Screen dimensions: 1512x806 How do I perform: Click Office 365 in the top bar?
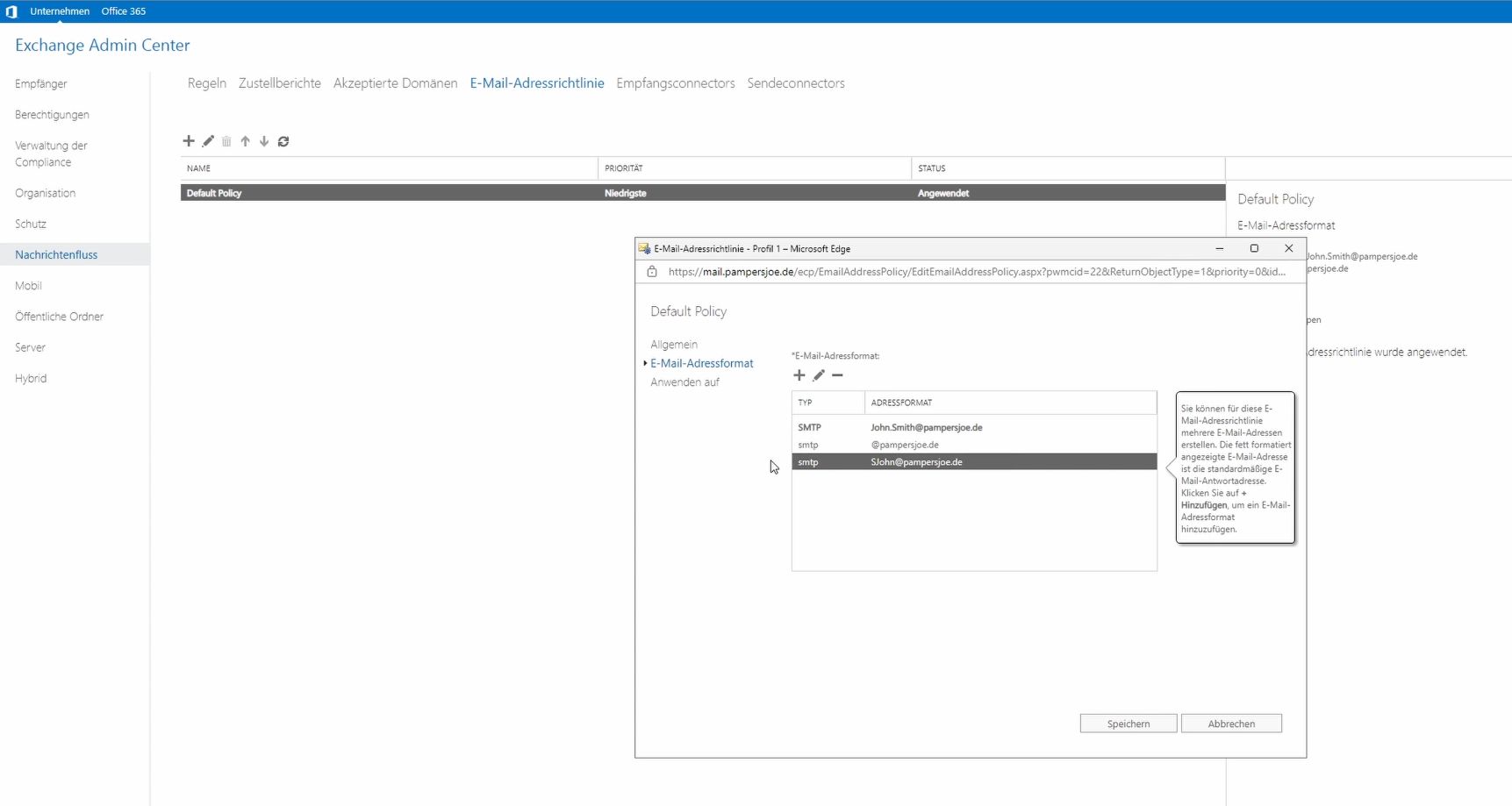tap(124, 11)
